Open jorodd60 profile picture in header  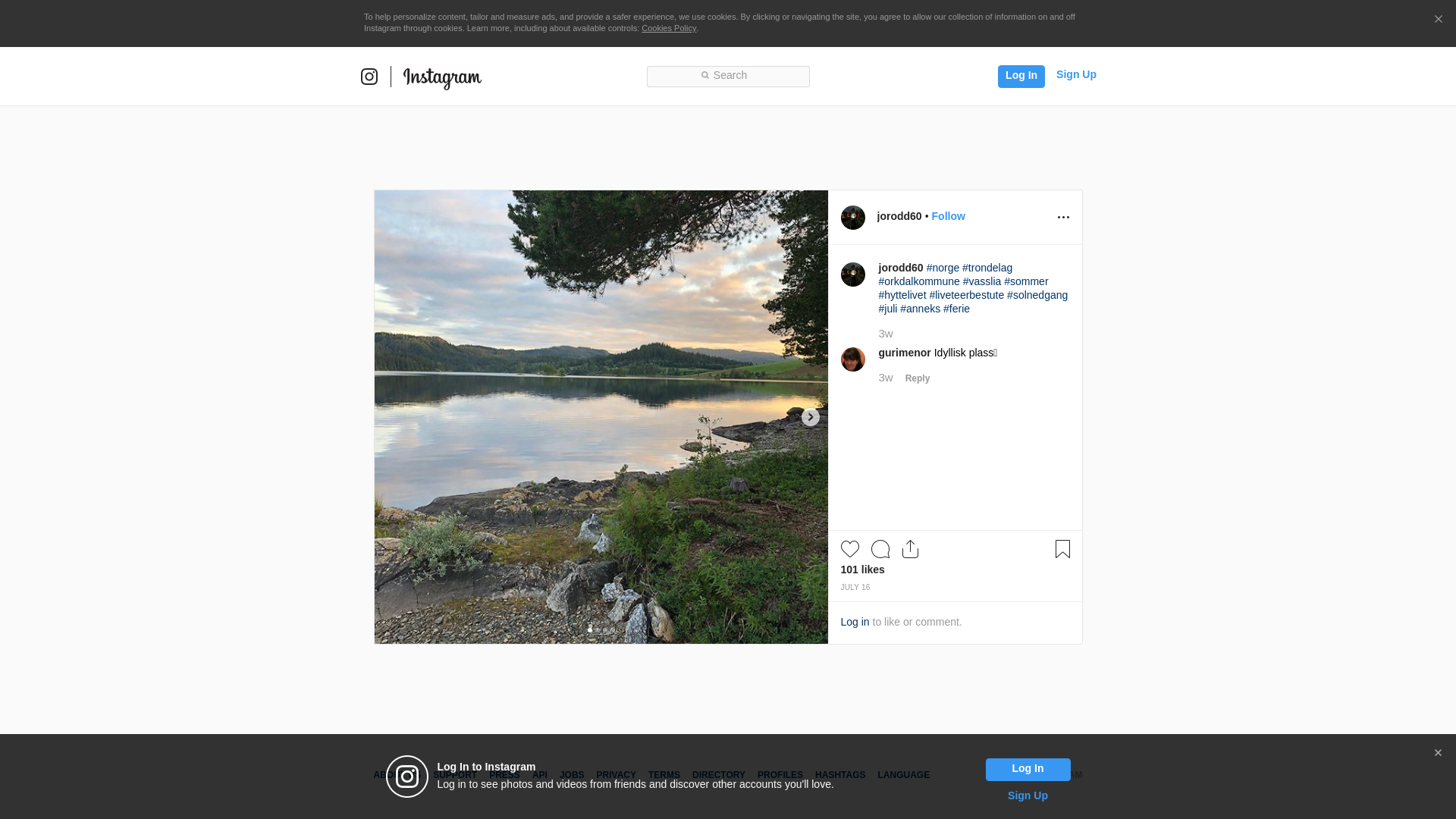853,218
